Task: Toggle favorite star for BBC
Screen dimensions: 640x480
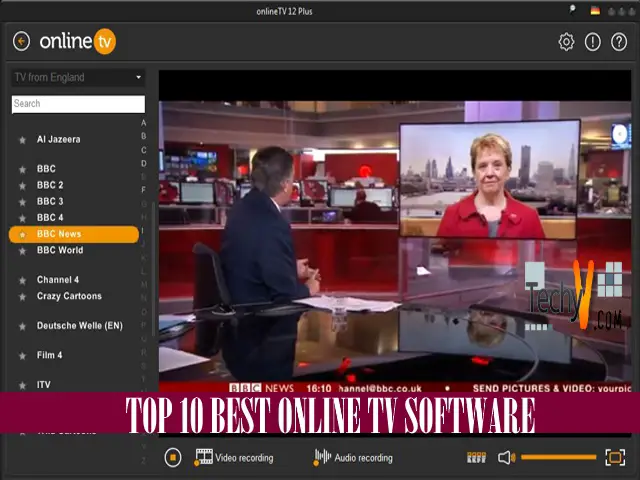Action: 22,169
